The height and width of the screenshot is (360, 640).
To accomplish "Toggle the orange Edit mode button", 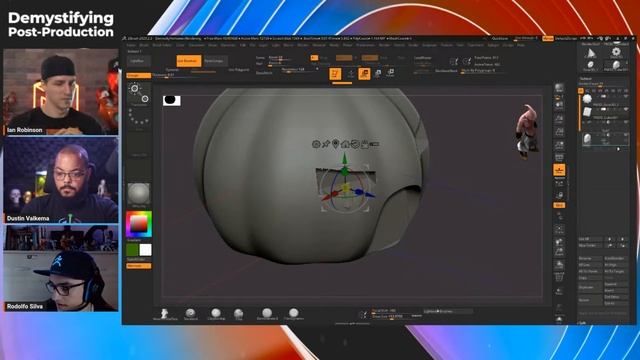I will pyautogui.click(x=335, y=73).
